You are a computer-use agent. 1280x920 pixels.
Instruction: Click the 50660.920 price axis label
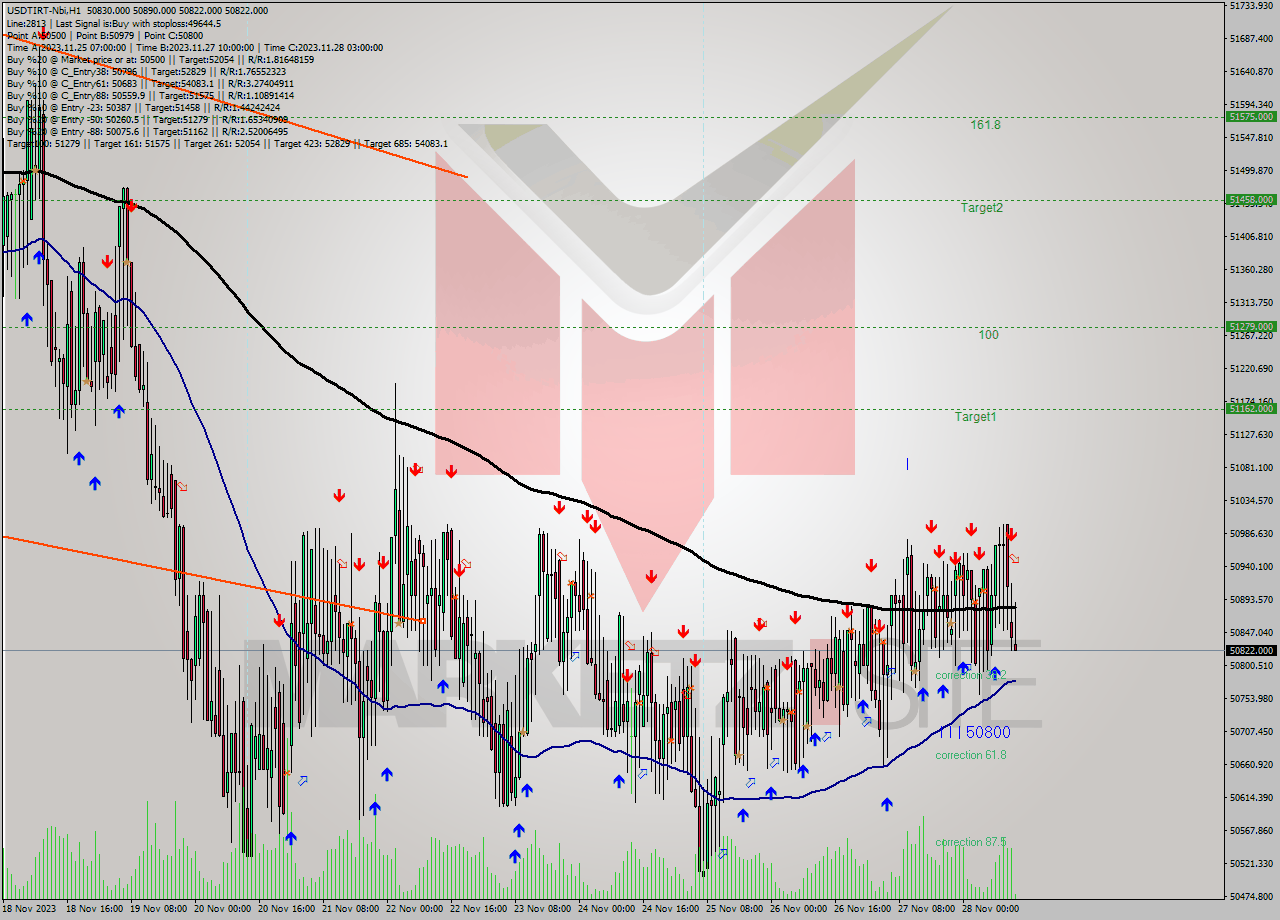click(1250, 765)
